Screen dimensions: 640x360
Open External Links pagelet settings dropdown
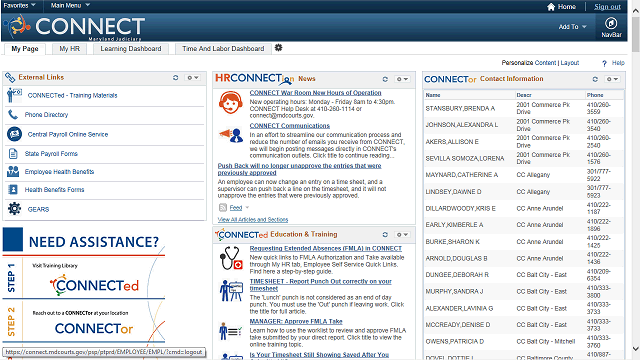tap(193, 78)
